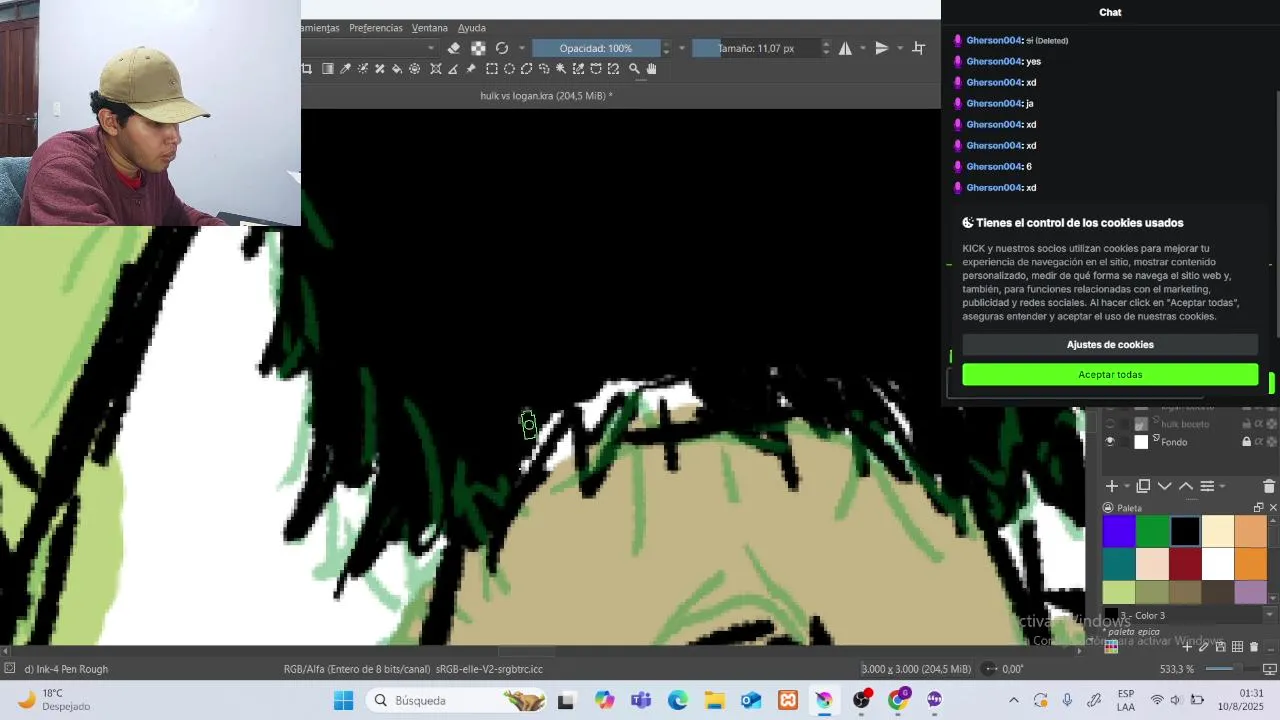This screenshot has width=1280, height=720.
Task: Open the Ayuda menu
Action: point(472,28)
